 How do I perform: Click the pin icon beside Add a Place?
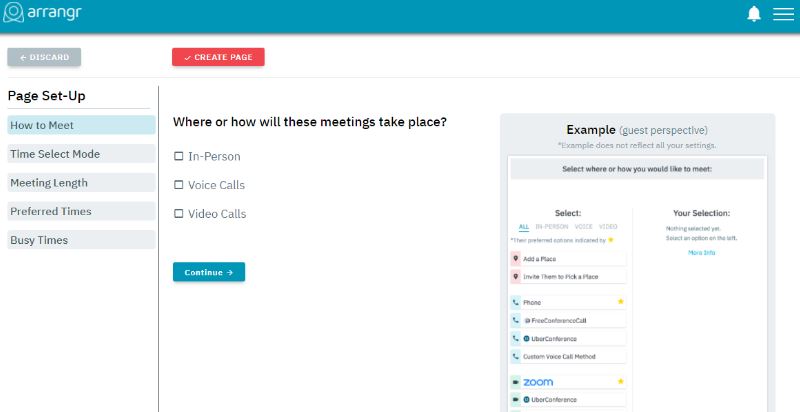point(515,257)
